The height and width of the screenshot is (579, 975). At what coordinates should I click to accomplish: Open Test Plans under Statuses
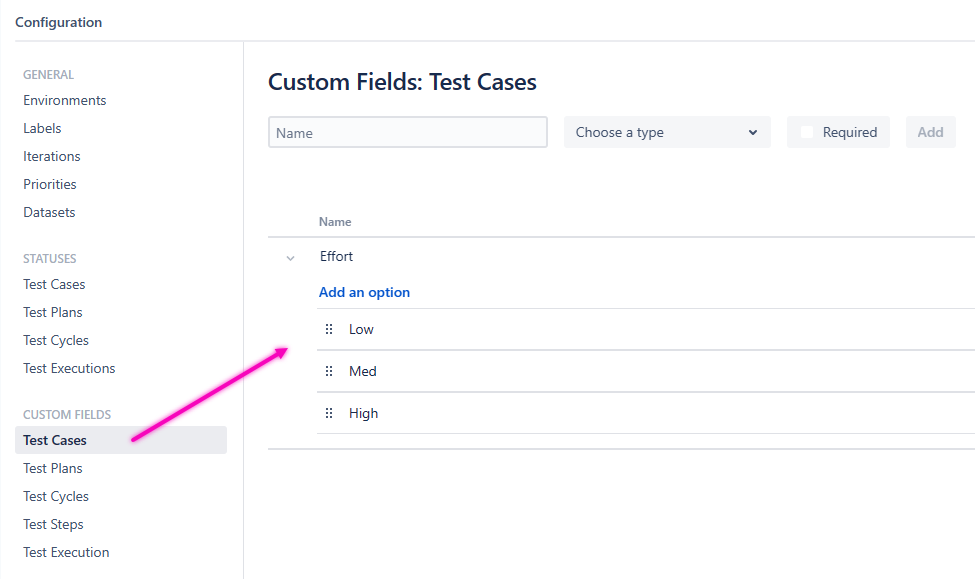pos(53,312)
